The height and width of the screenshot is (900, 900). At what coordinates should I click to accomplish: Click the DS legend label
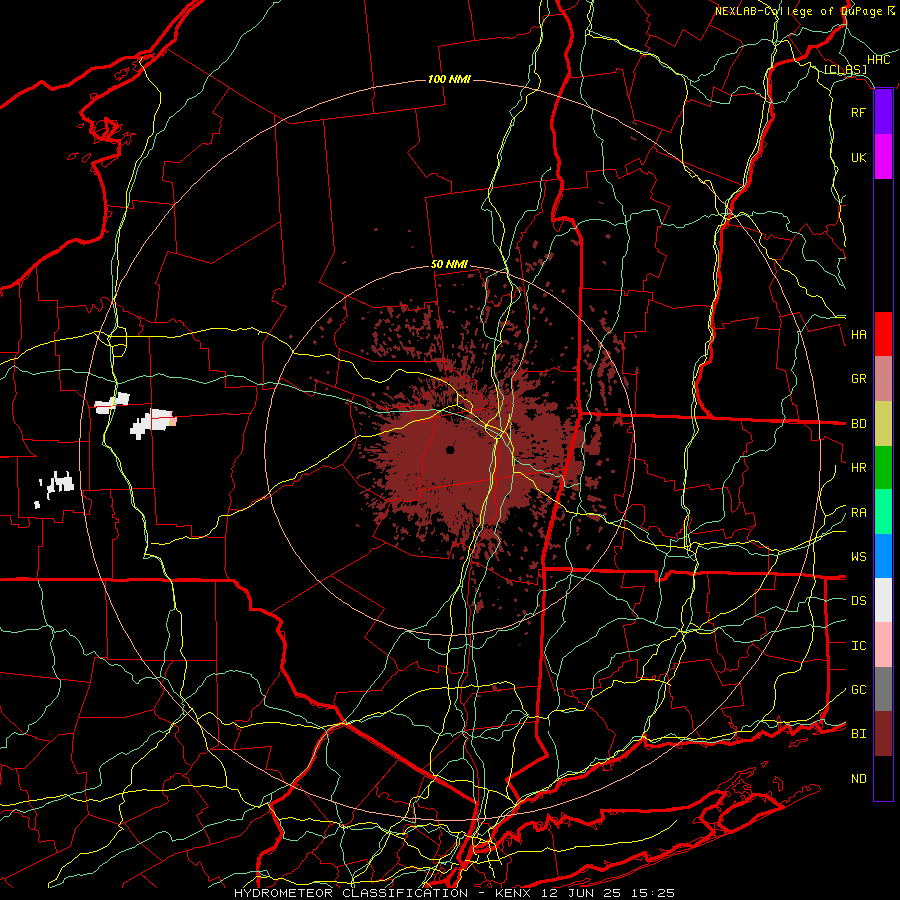[x=859, y=600]
